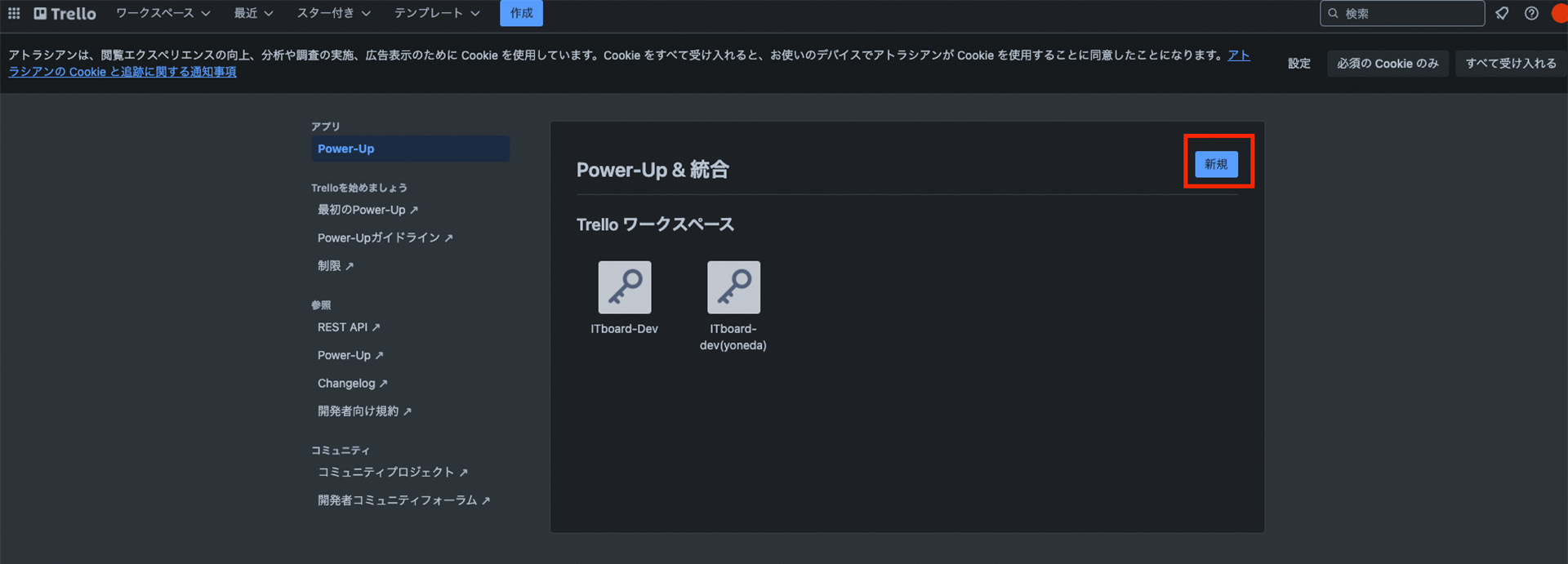Expand the ワークスペース dropdown

(163, 13)
